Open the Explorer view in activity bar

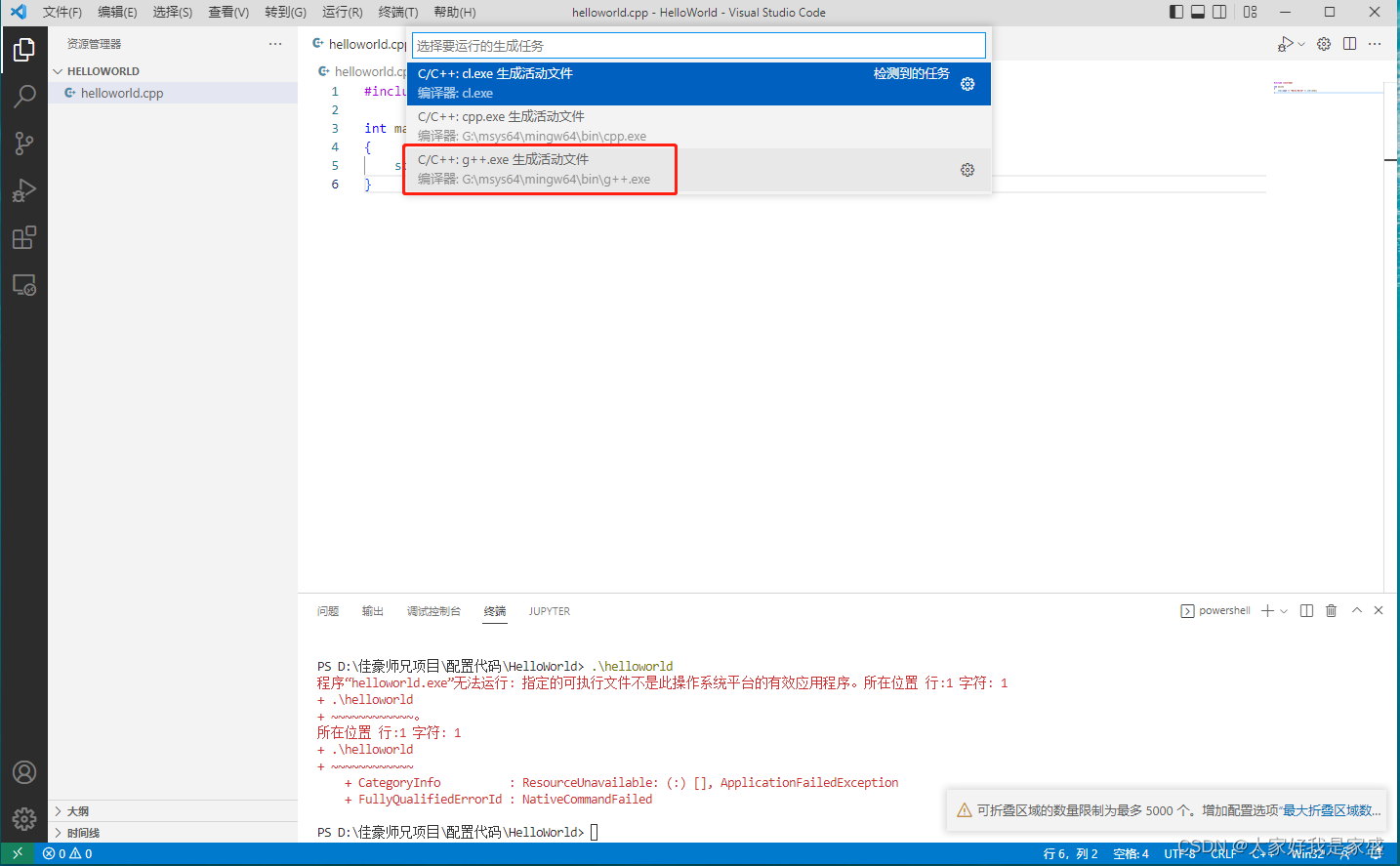[x=24, y=50]
